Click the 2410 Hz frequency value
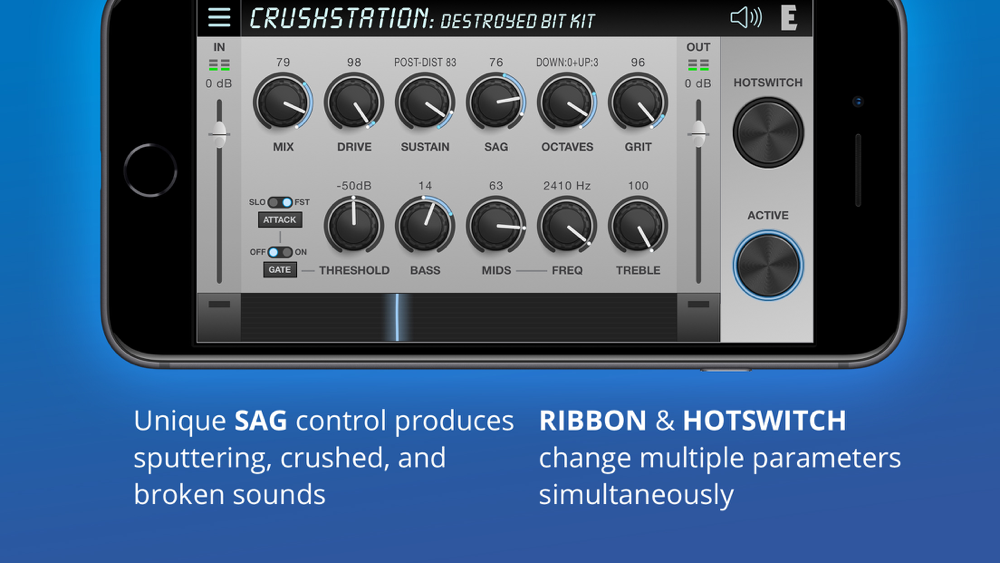Viewport: 1000px width, 563px height. (x=567, y=186)
